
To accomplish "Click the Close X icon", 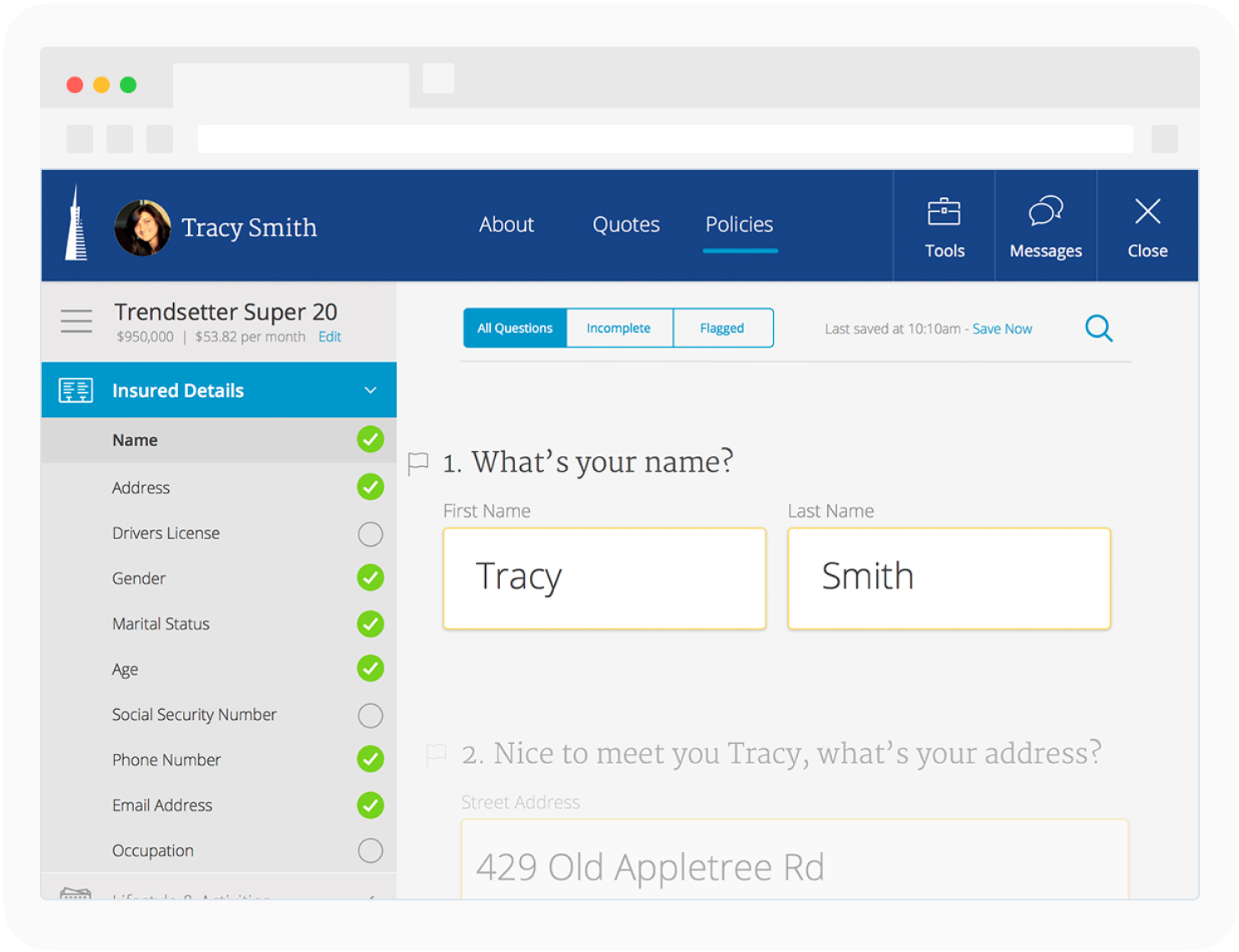I will (1147, 211).
